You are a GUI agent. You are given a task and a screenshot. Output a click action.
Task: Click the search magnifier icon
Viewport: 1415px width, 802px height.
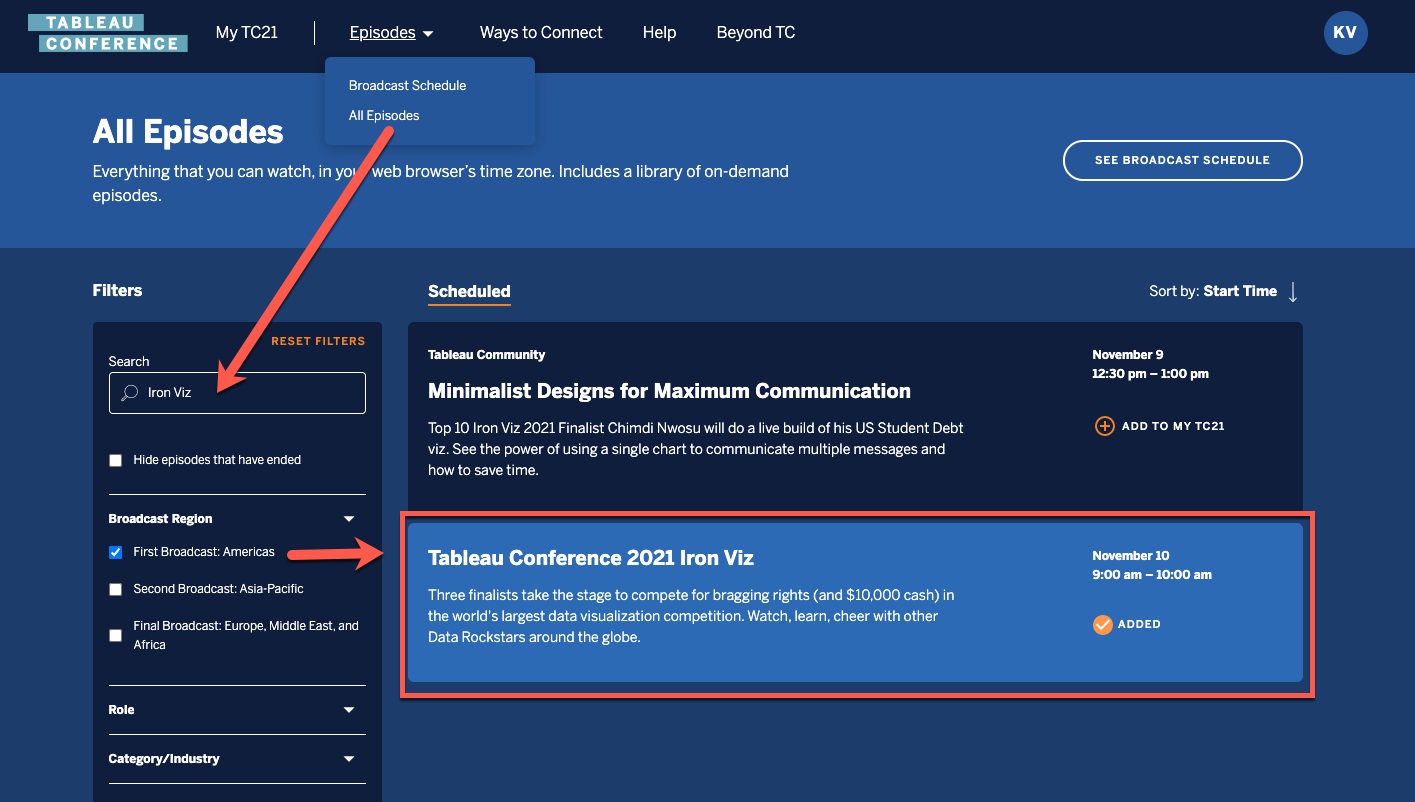(129, 393)
